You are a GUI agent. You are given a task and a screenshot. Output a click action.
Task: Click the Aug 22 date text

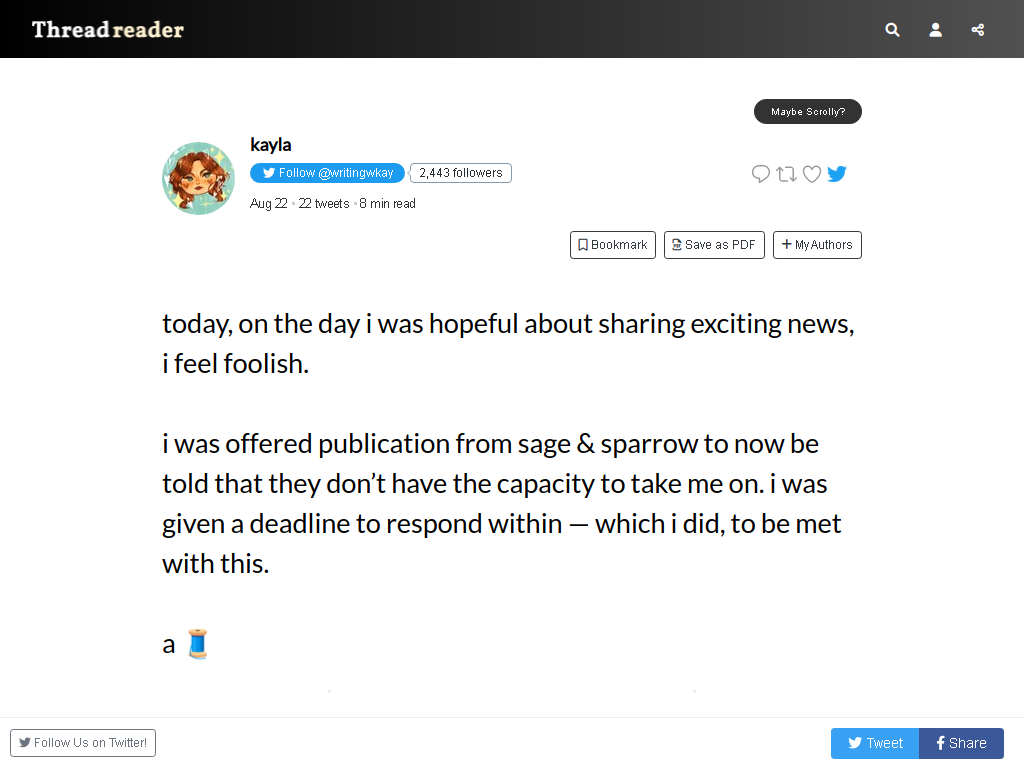point(268,204)
